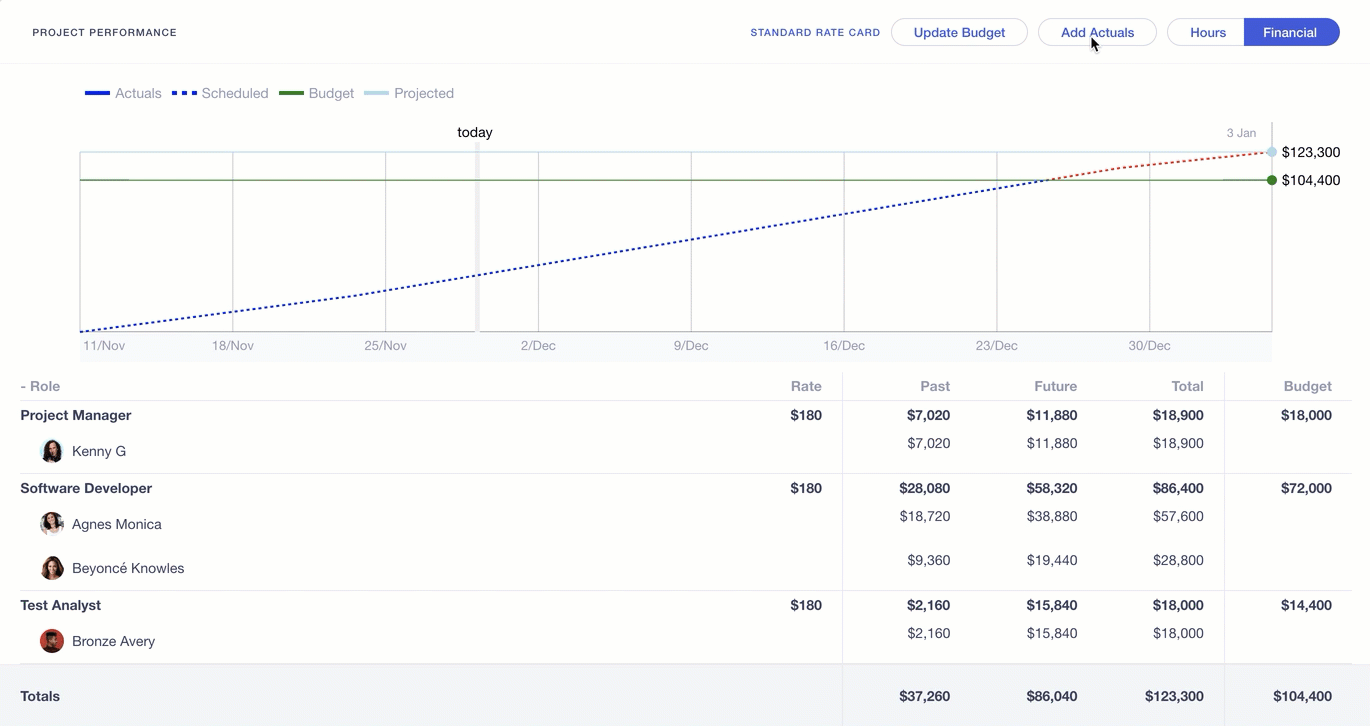Click the Update Budget button
The width and height of the screenshot is (1370, 726).
pyautogui.click(x=959, y=32)
